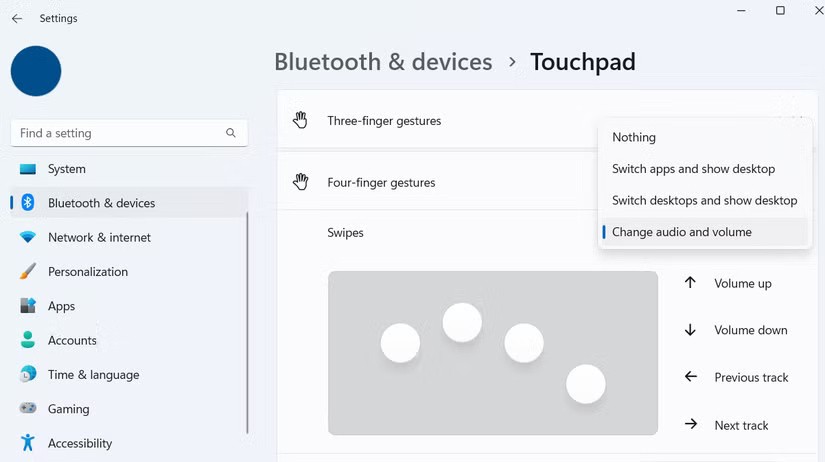Image resolution: width=825 pixels, height=462 pixels.
Task: Select Nothing from the swipes dropdown
Action: pyautogui.click(x=634, y=137)
